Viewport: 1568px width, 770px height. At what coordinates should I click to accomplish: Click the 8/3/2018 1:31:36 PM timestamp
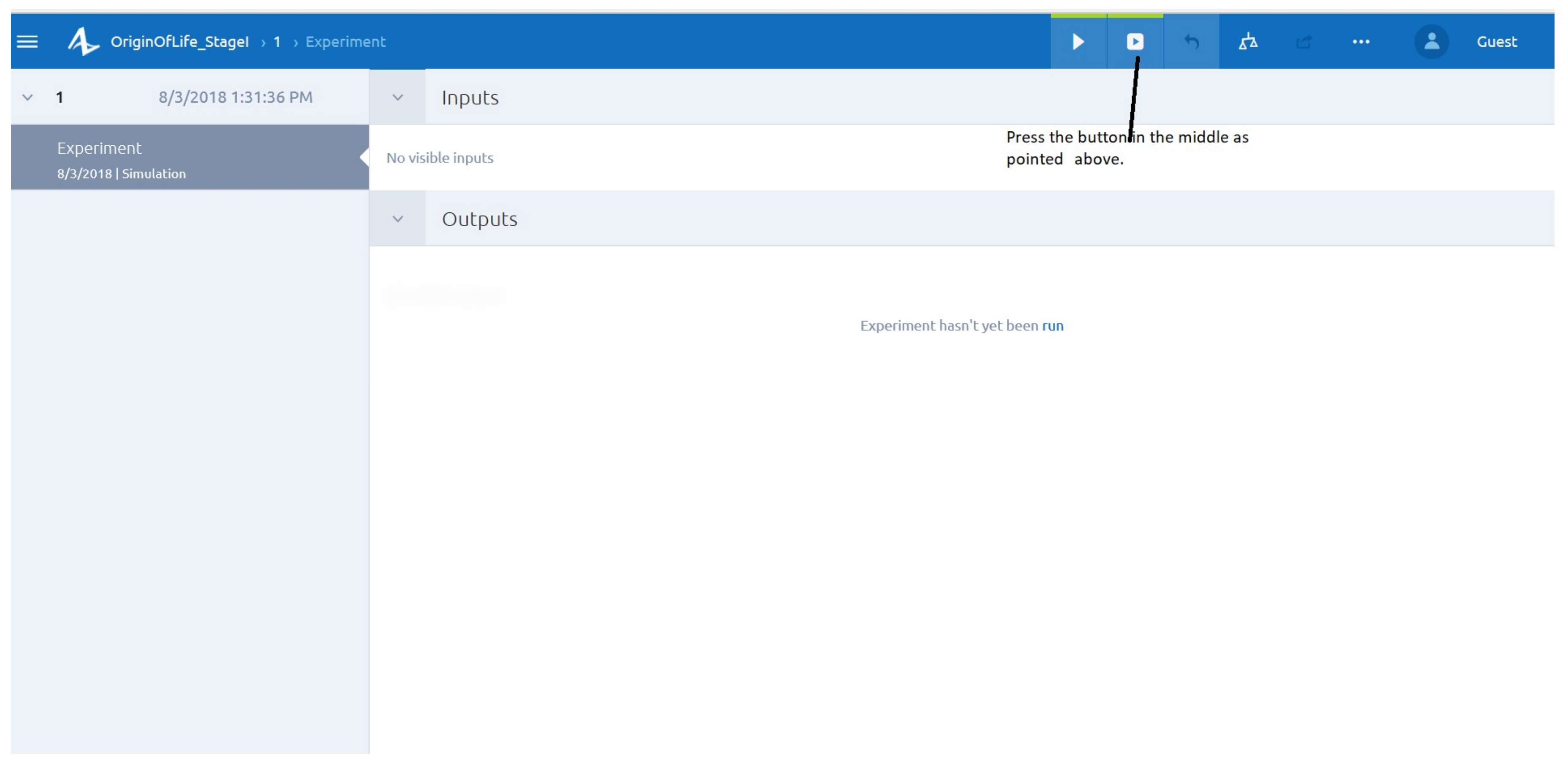pyautogui.click(x=235, y=97)
